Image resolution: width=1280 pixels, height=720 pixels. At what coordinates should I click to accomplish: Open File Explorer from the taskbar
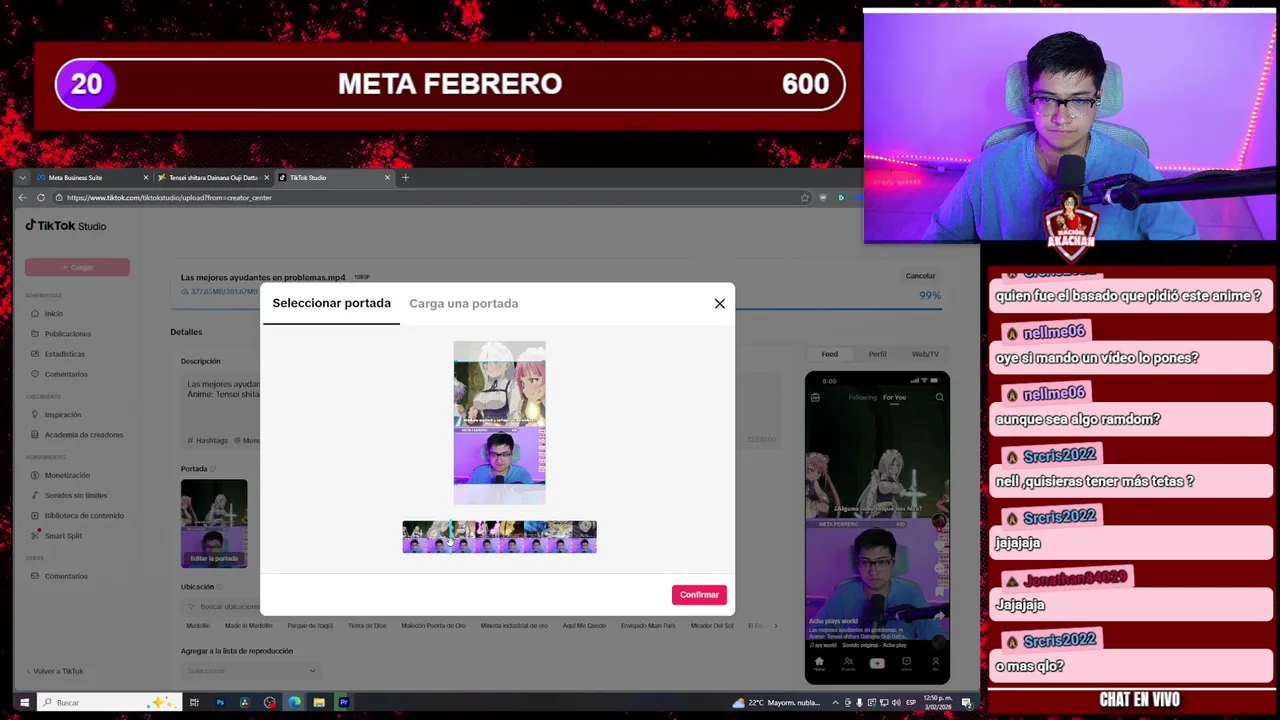coord(319,703)
